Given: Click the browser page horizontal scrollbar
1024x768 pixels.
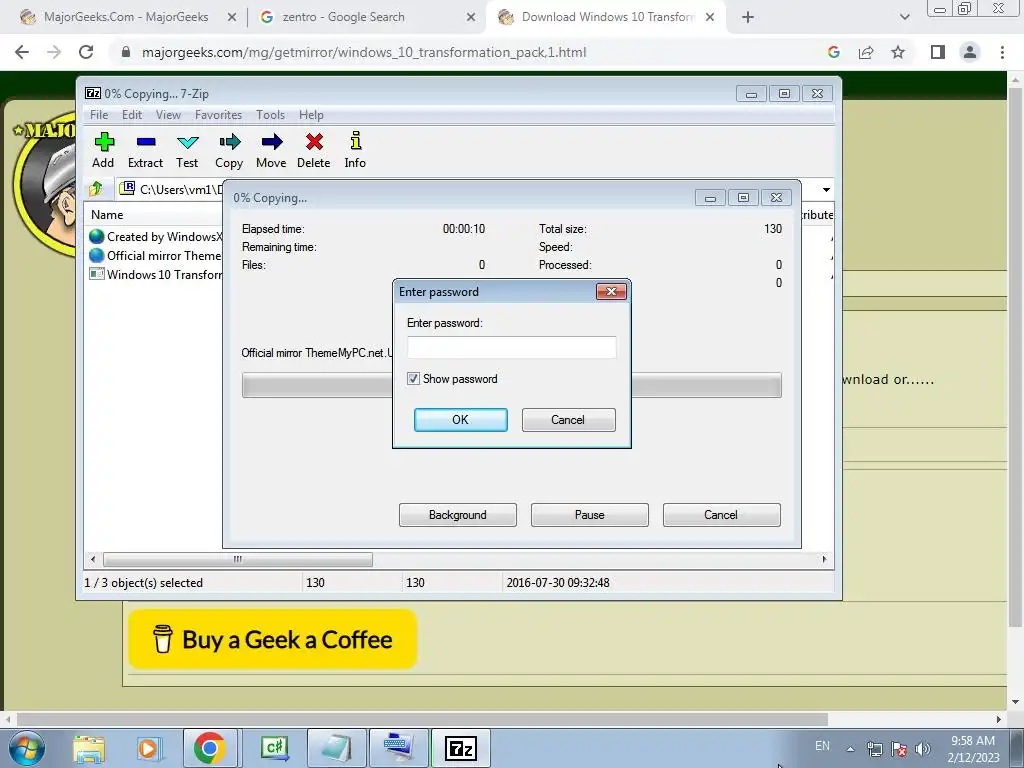Looking at the screenshot, I should 422,719.
